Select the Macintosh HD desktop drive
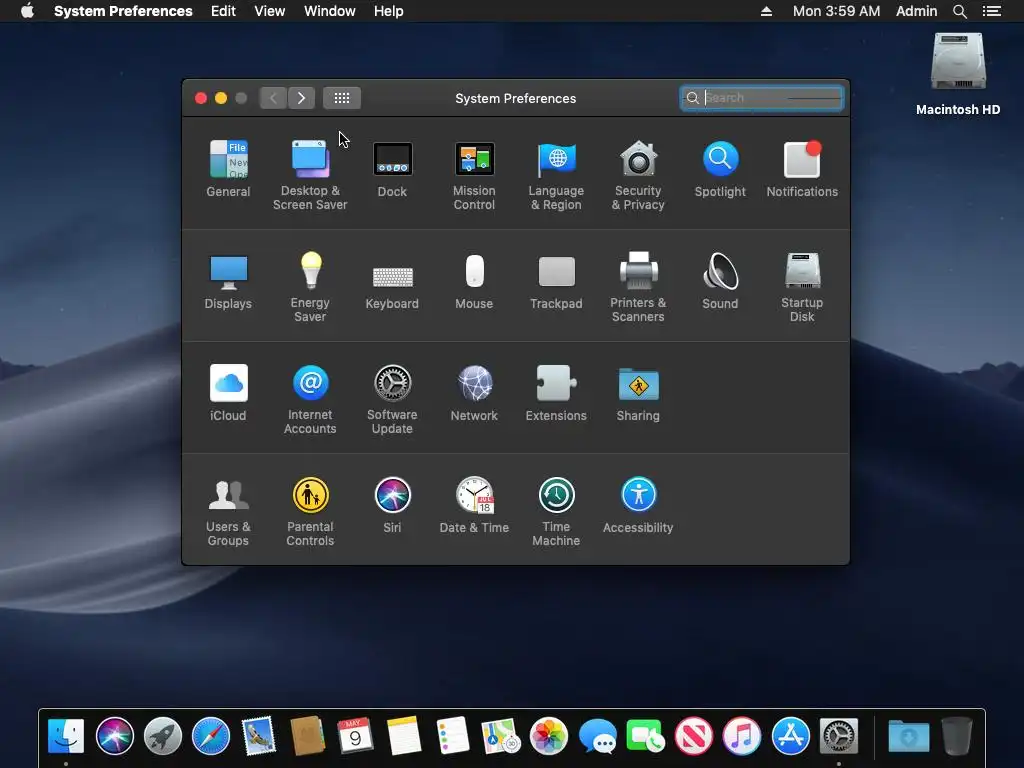Image resolution: width=1024 pixels, height=768 pixels. [x=958, y=73]
